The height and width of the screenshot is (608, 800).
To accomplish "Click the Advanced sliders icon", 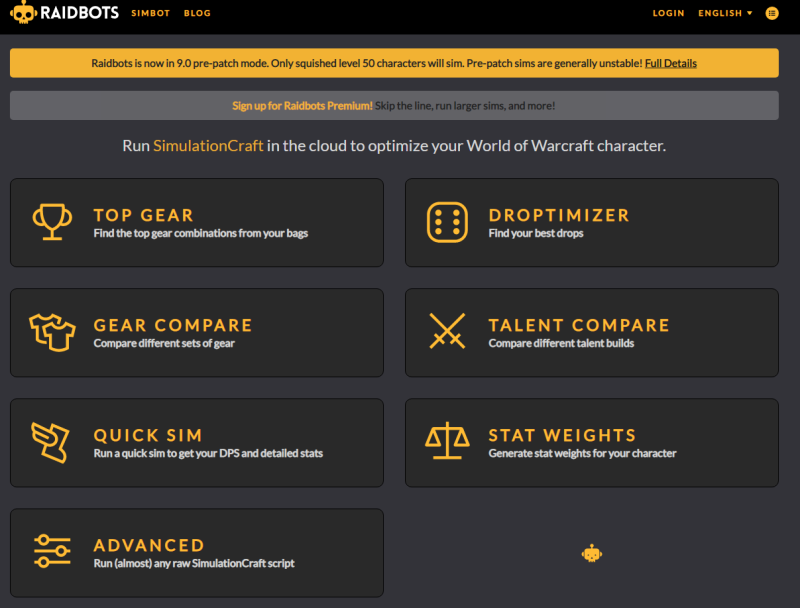I will pos(52,551).
